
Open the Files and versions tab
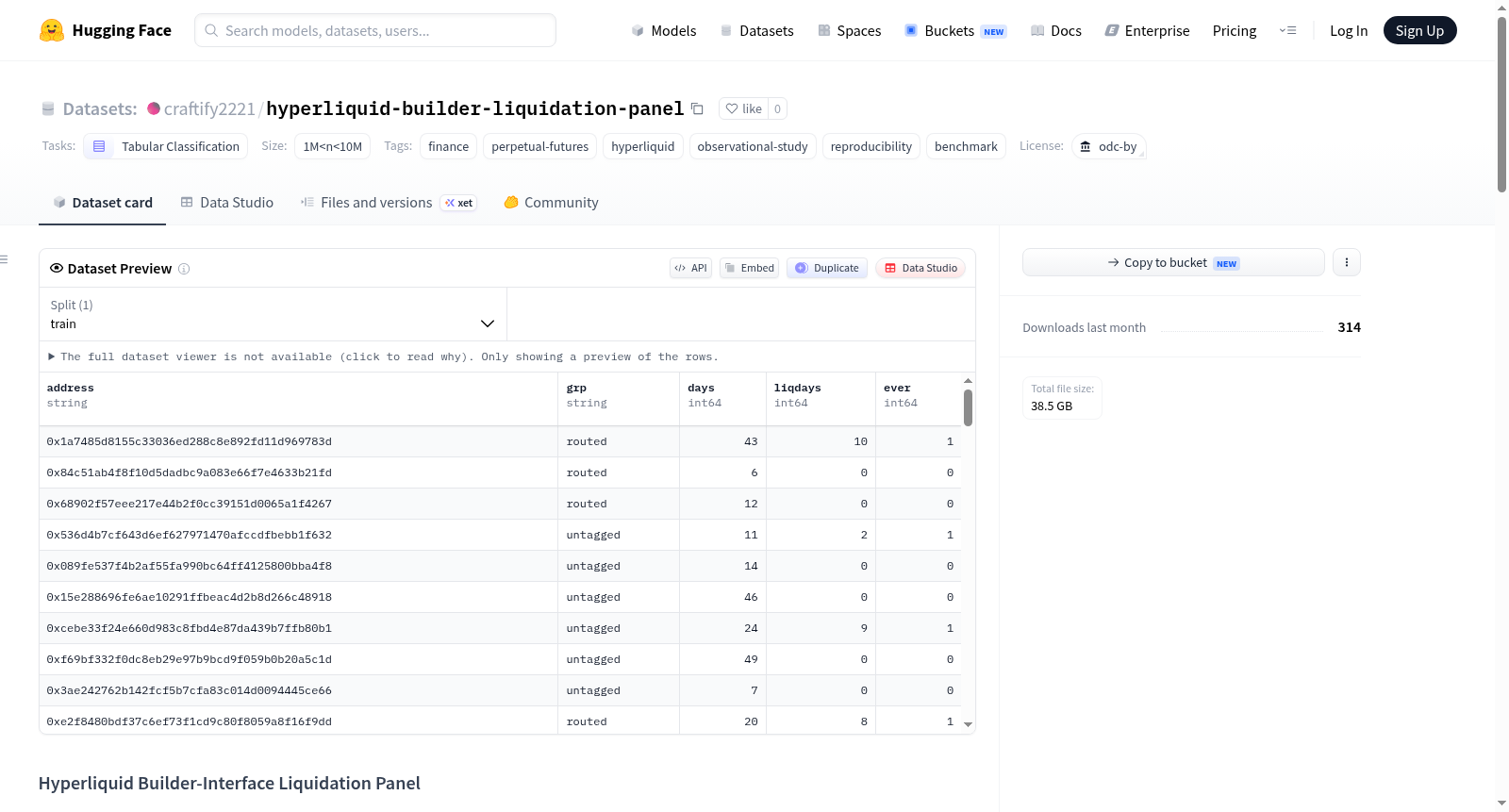pos(389,203)
